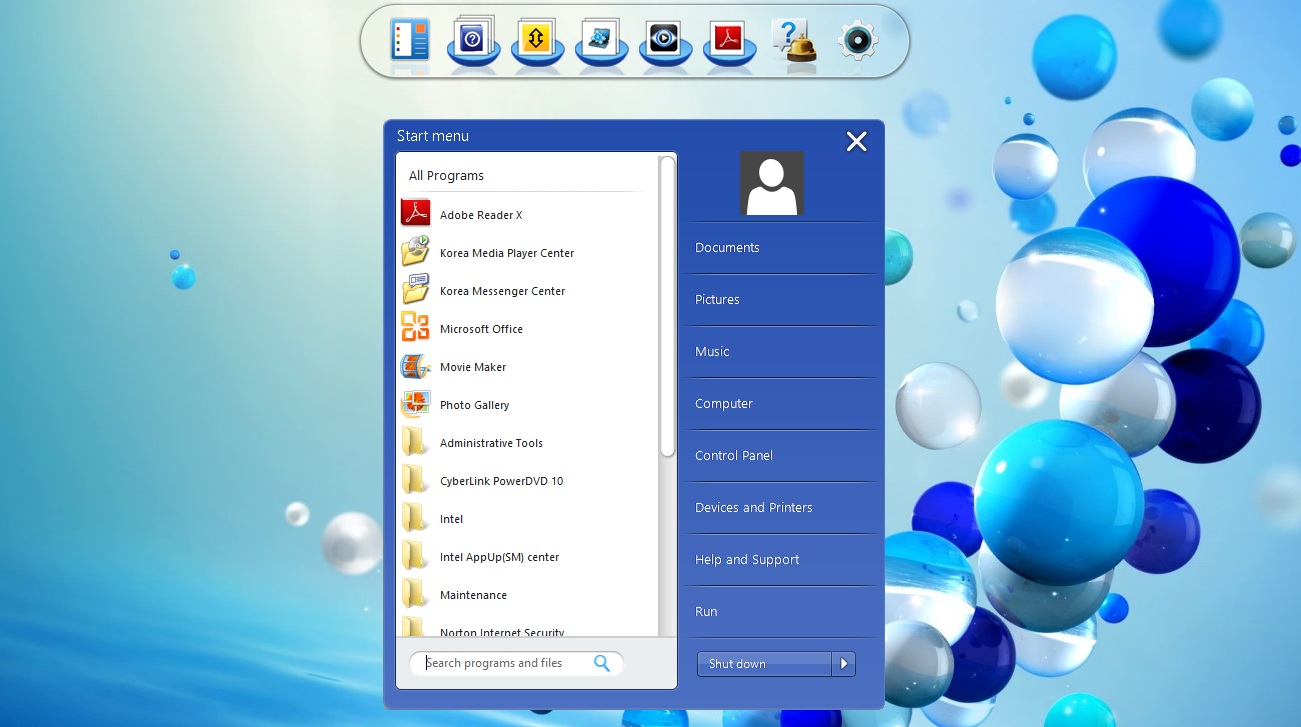Open Photo Gallery from the programs list
The width and height of the screenshot is (1301, 727).
(474, 405)
